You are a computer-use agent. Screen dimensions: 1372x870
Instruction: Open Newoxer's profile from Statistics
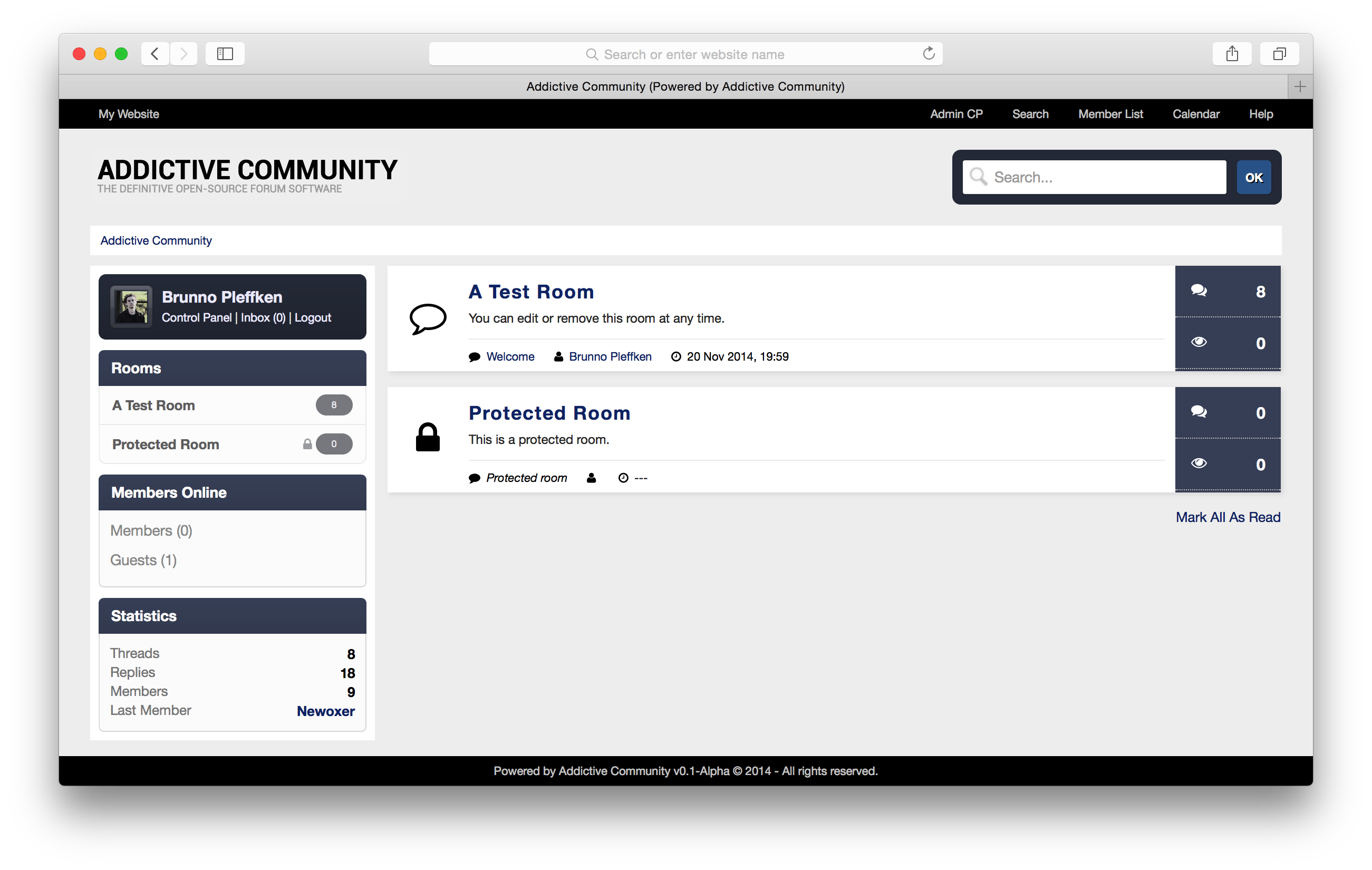(x=325, y=711)
